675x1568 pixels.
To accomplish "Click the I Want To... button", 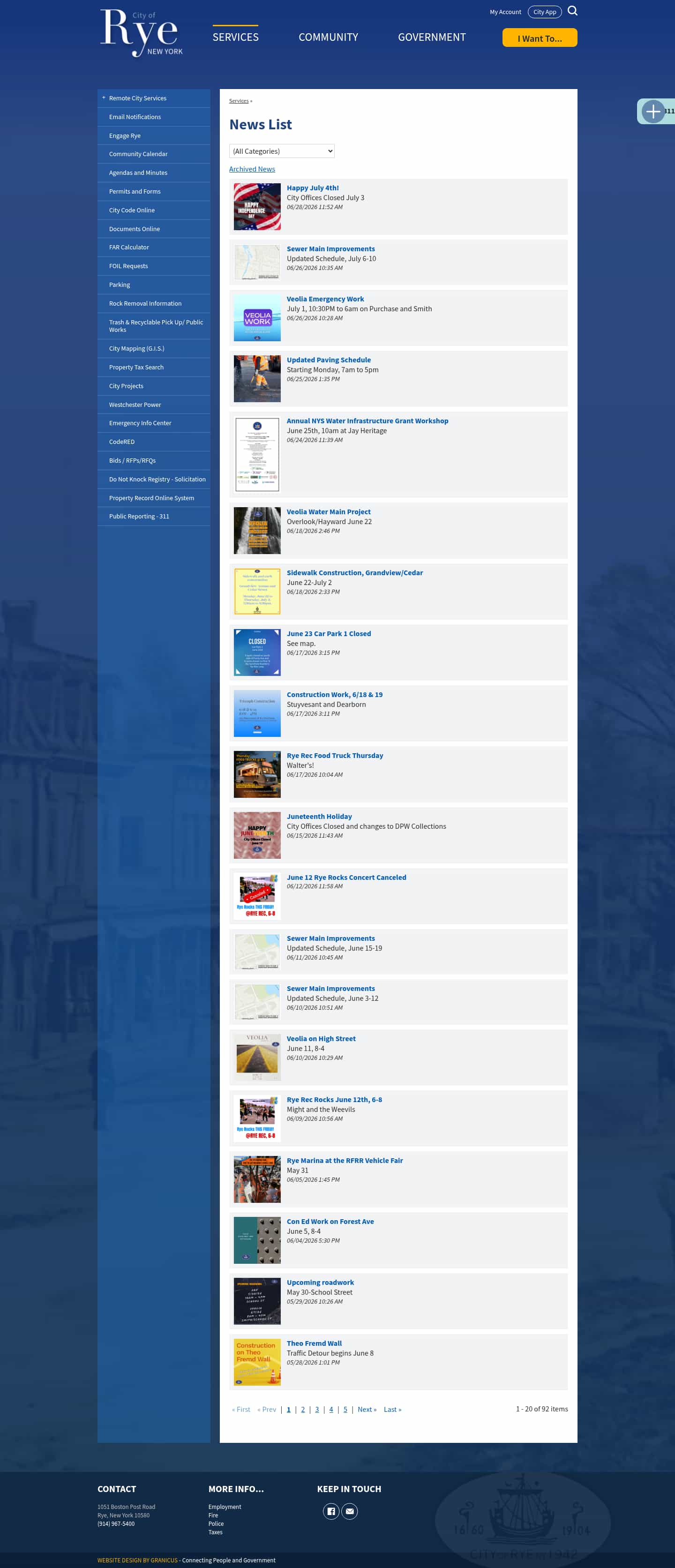I will 539,38.
